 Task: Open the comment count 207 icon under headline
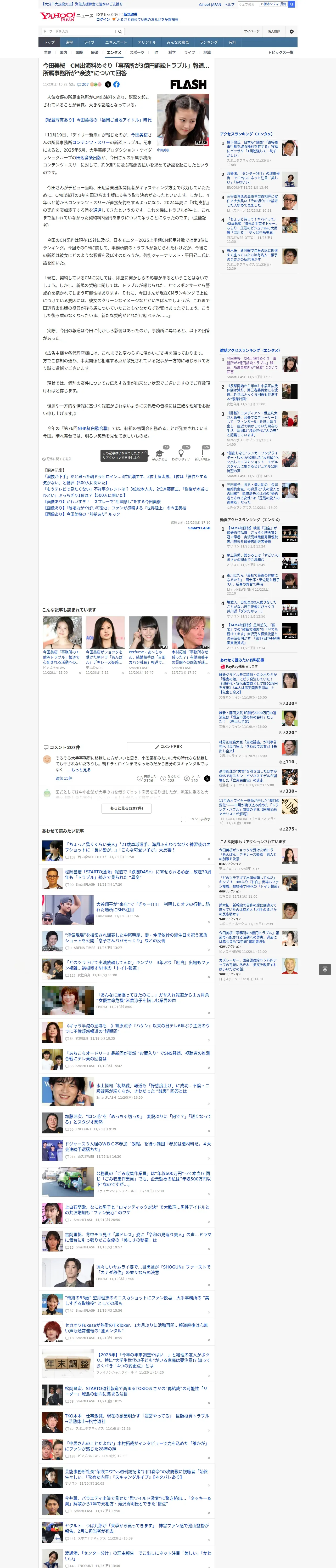pos(83,85)
